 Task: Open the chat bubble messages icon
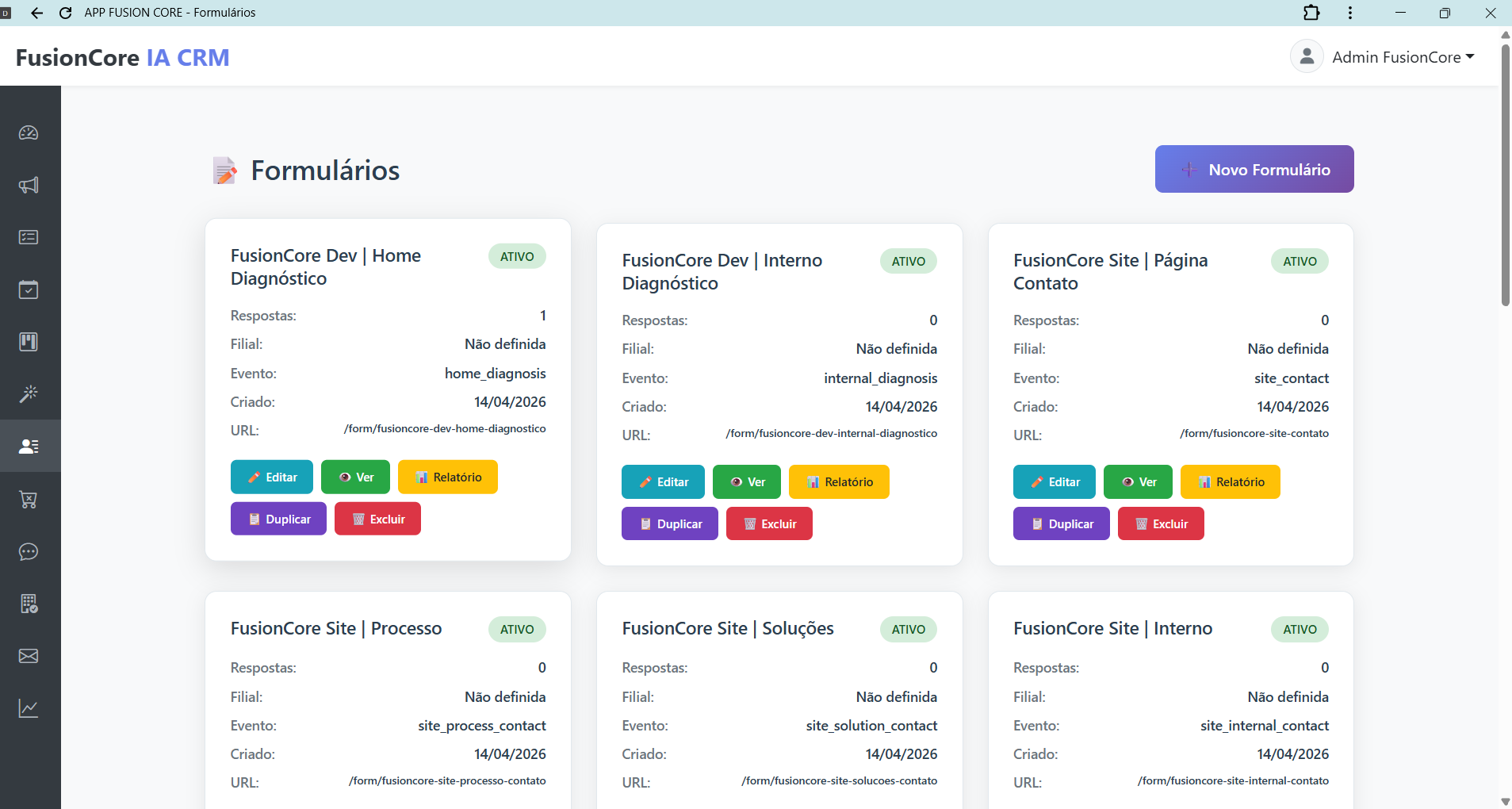29,552
